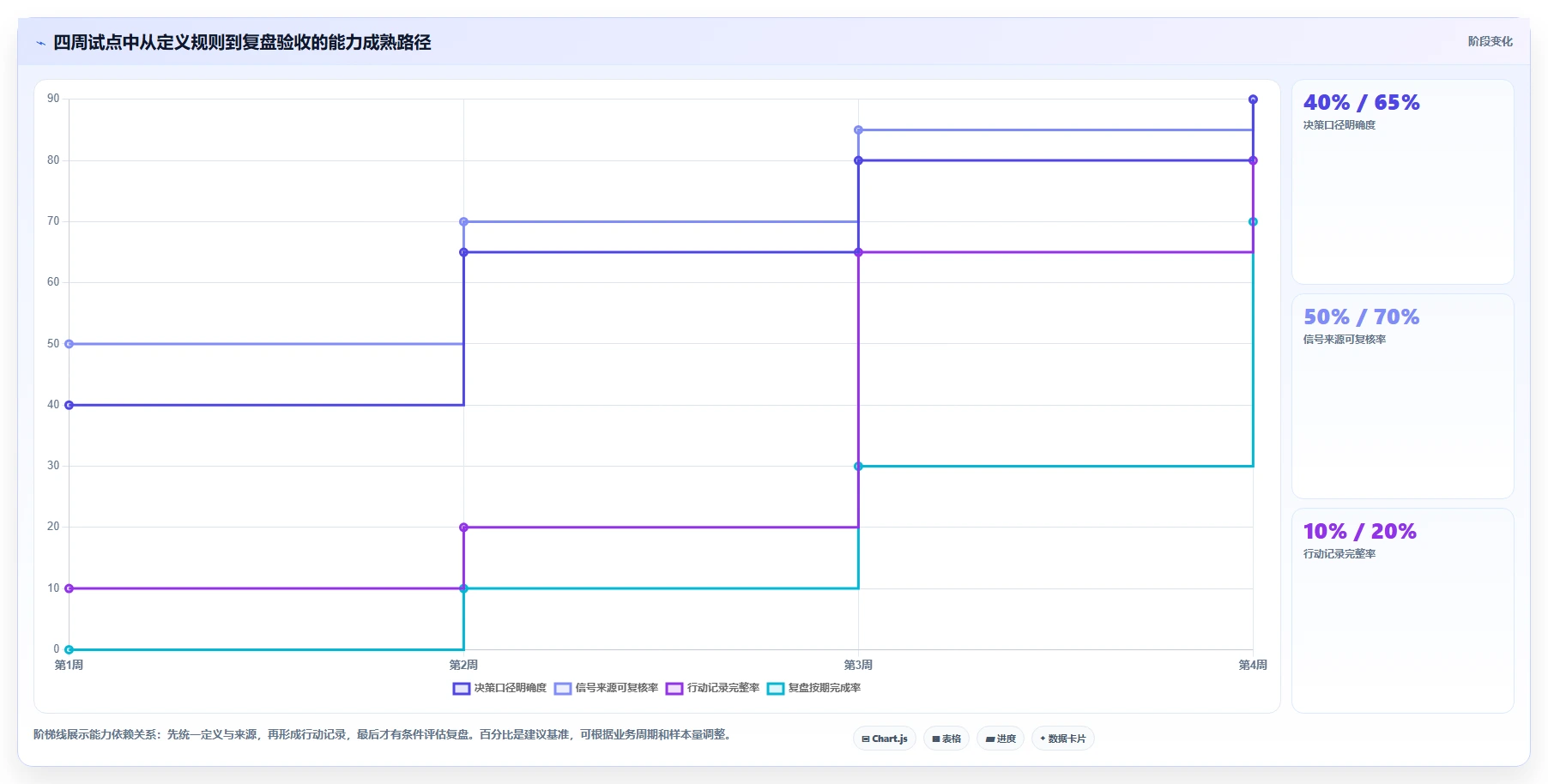Click the 第3周 purple data point at 65
The width and height of the screenshot is (1548, 784).
click(858, 252)
